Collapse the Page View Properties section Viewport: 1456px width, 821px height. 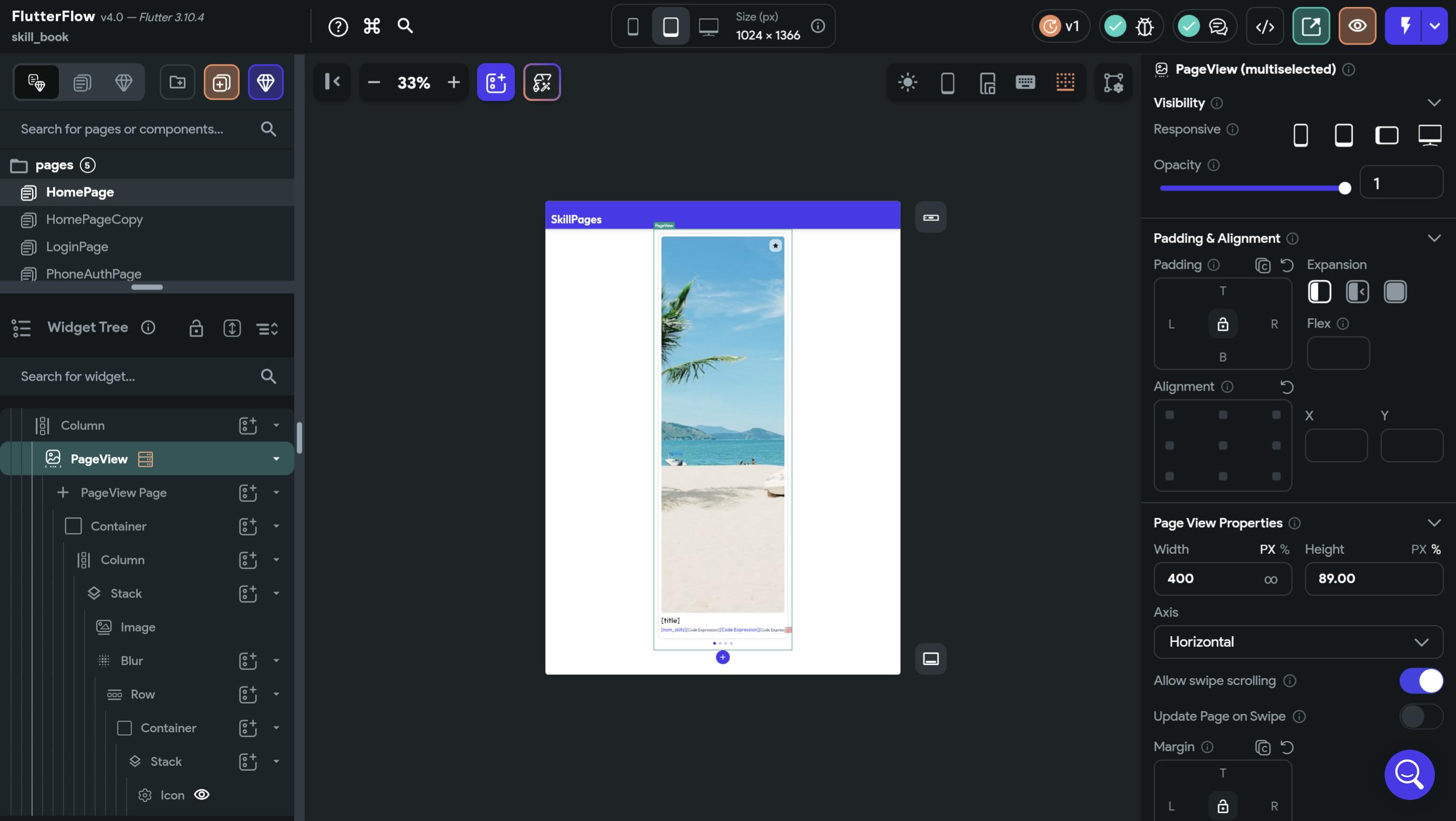[x=1433, y=523]
